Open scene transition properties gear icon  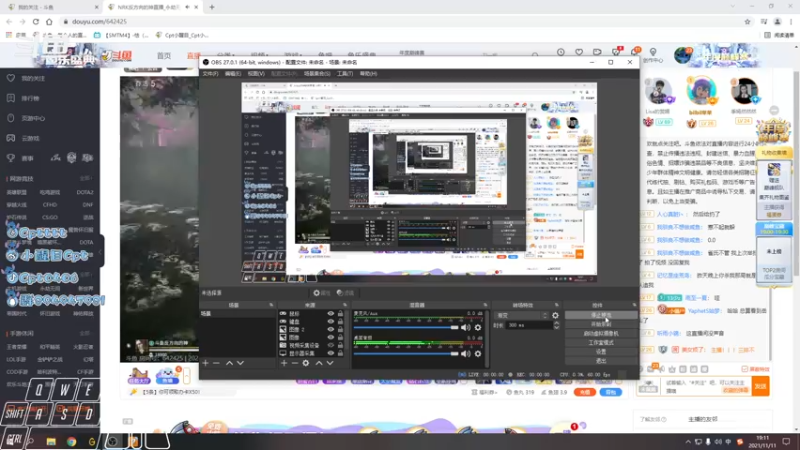[555, 316]
